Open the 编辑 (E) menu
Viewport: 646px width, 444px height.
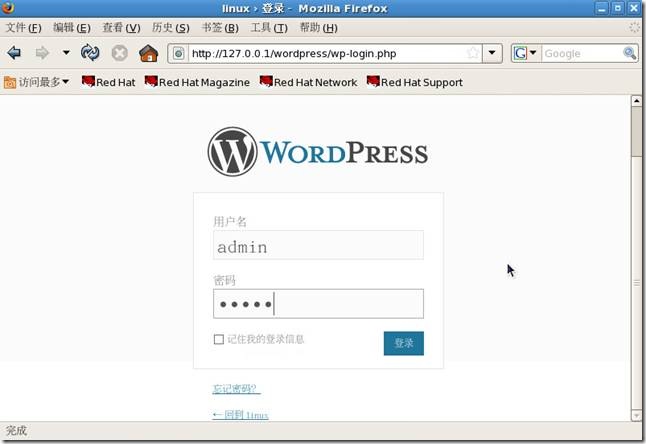[x=72, y=28]
